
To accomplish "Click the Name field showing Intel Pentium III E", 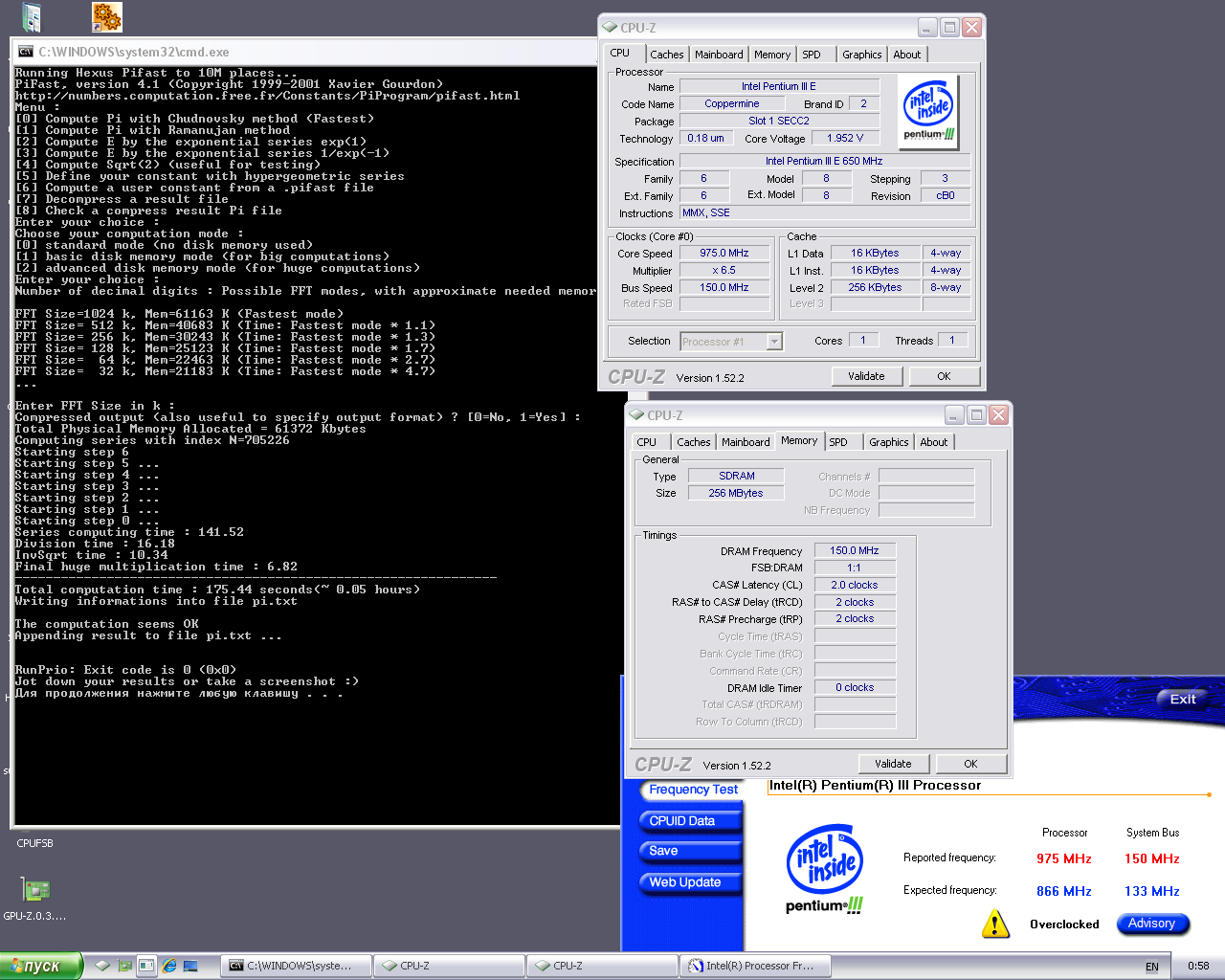I will tap(778, 86).
